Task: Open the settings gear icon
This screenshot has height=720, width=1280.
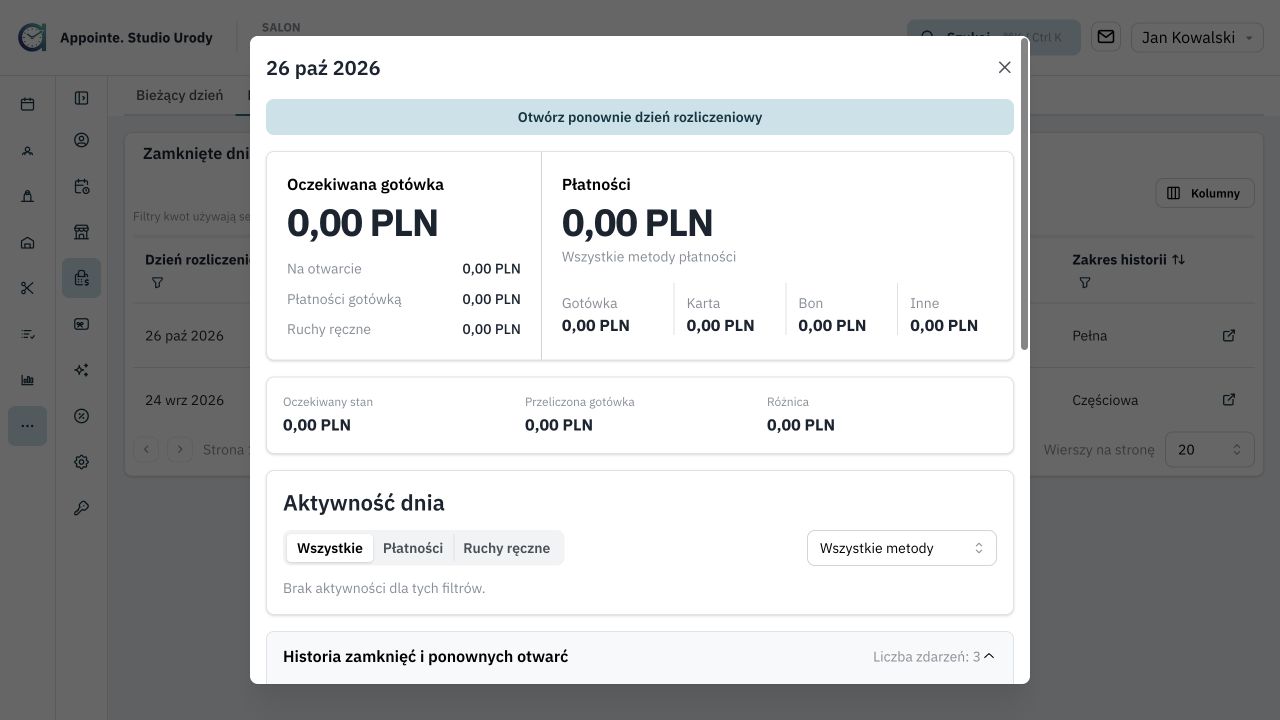Action: point(82,462)
